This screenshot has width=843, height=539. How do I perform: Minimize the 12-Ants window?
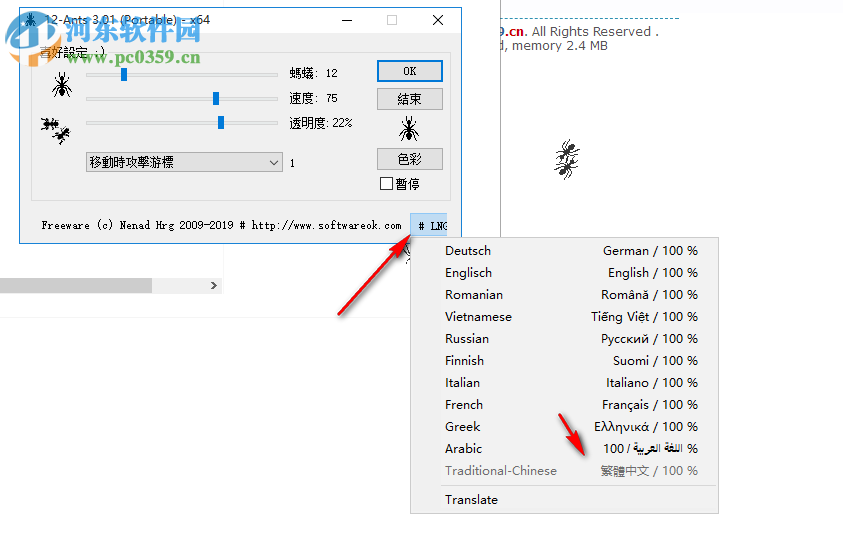[347, 20]
